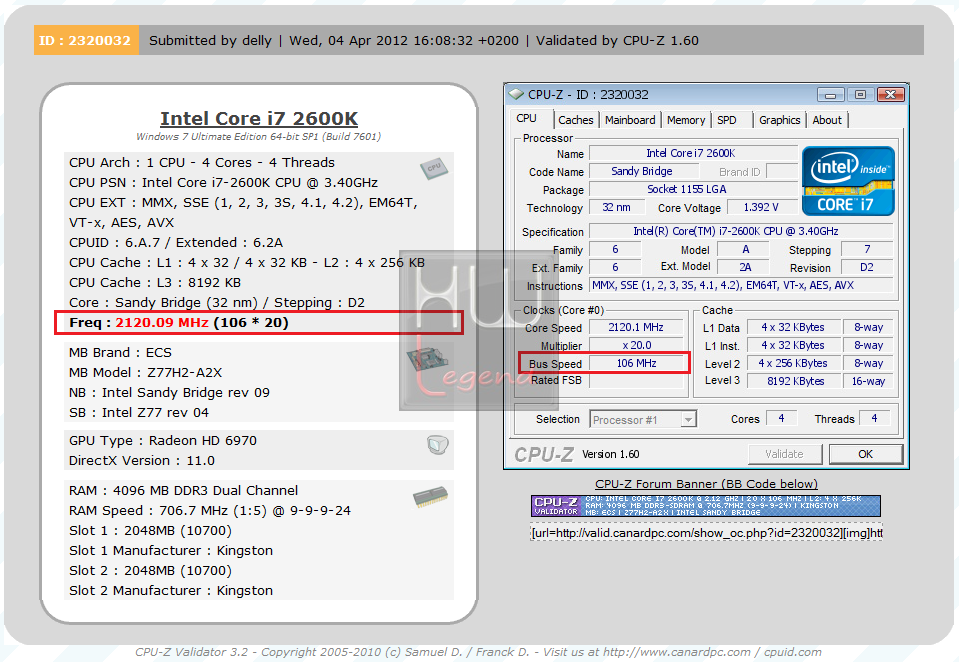959x662 pixels.
Task: Open the SPD tab
Action: point(727,120)
